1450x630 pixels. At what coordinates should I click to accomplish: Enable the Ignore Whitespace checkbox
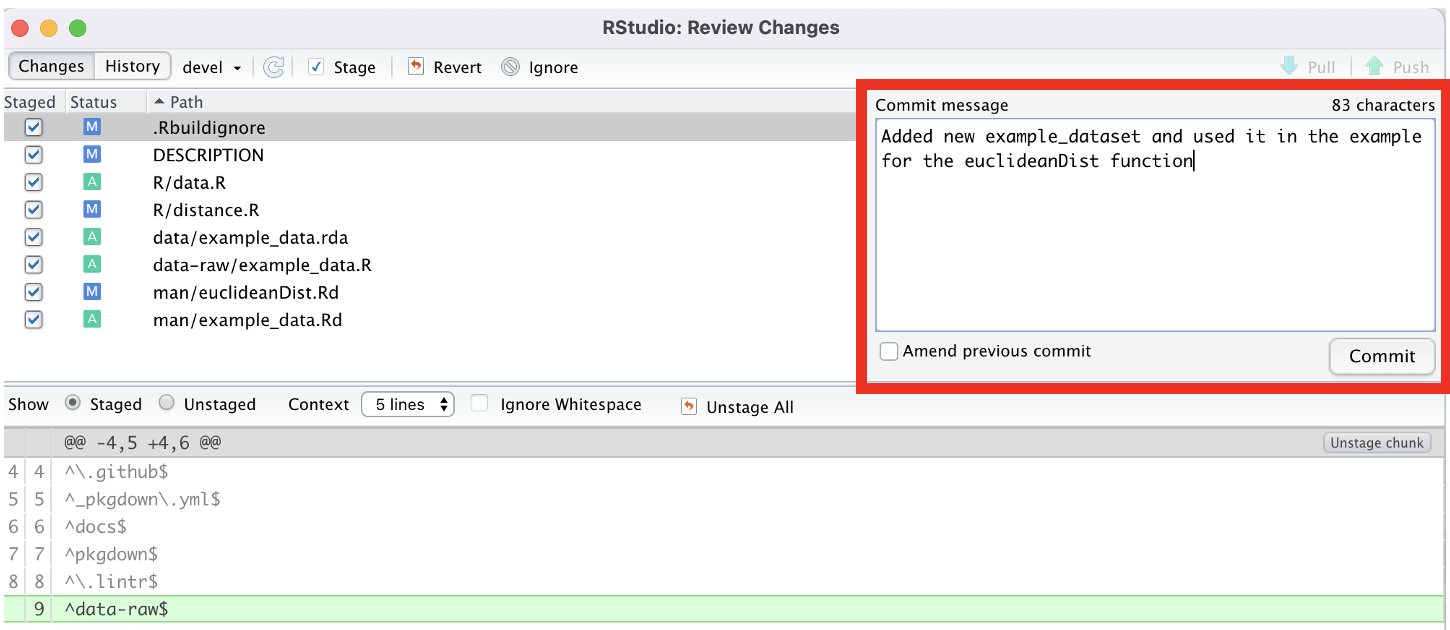480,404
